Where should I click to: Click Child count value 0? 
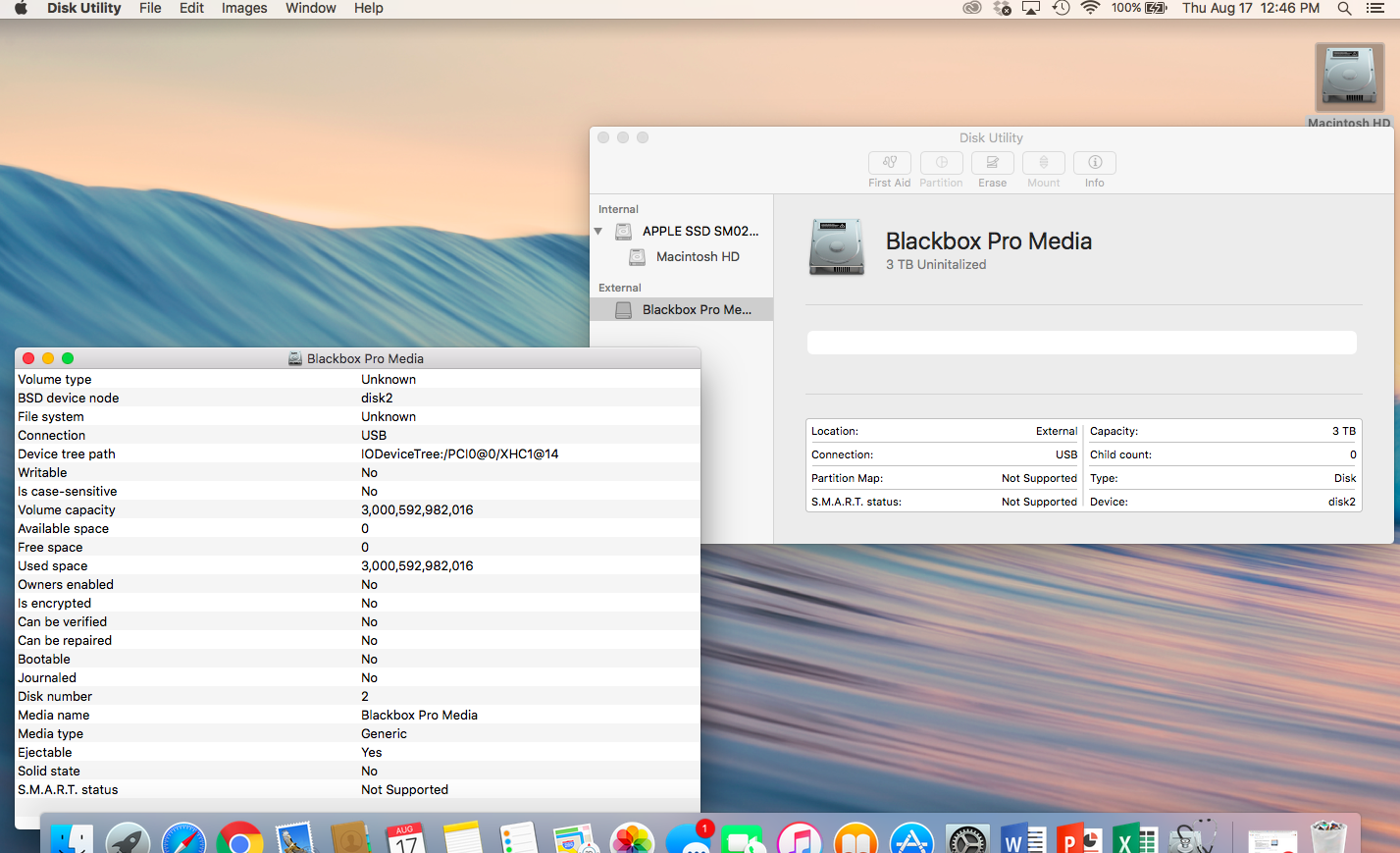(x=1353, y=455)
